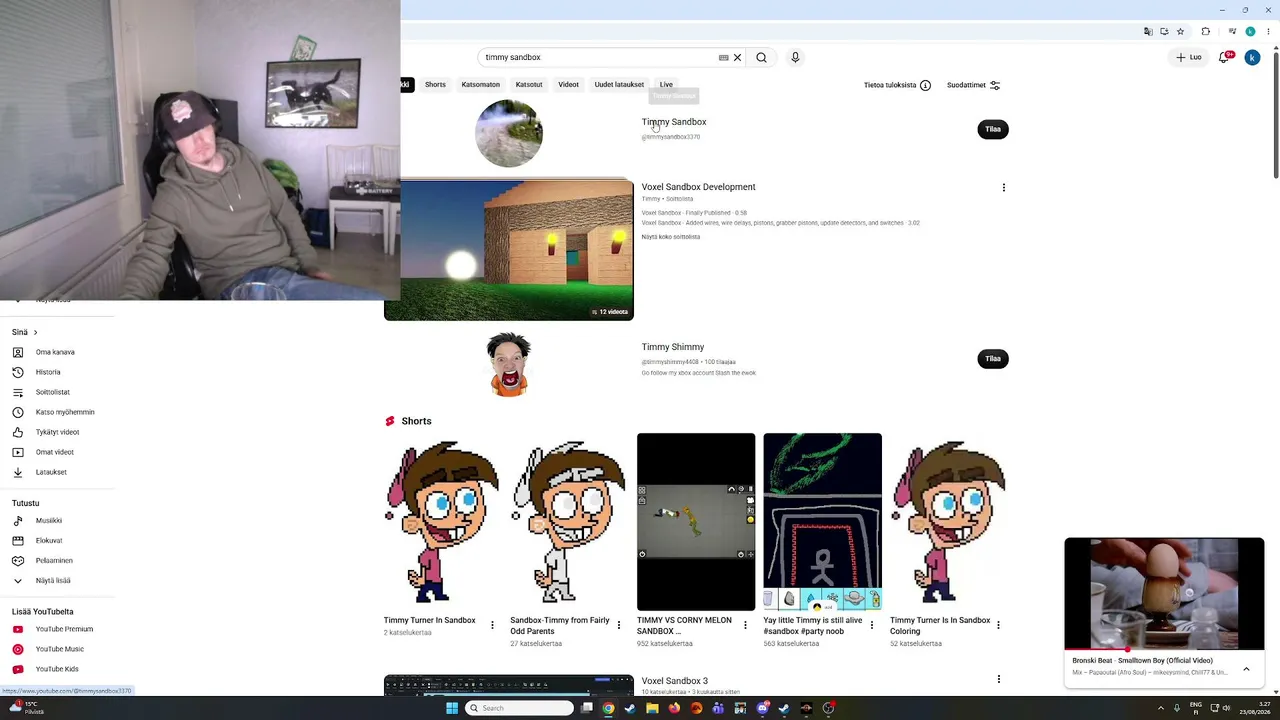
Task: Open File Explorer from the taskbar
Action: tap(652, 708)
